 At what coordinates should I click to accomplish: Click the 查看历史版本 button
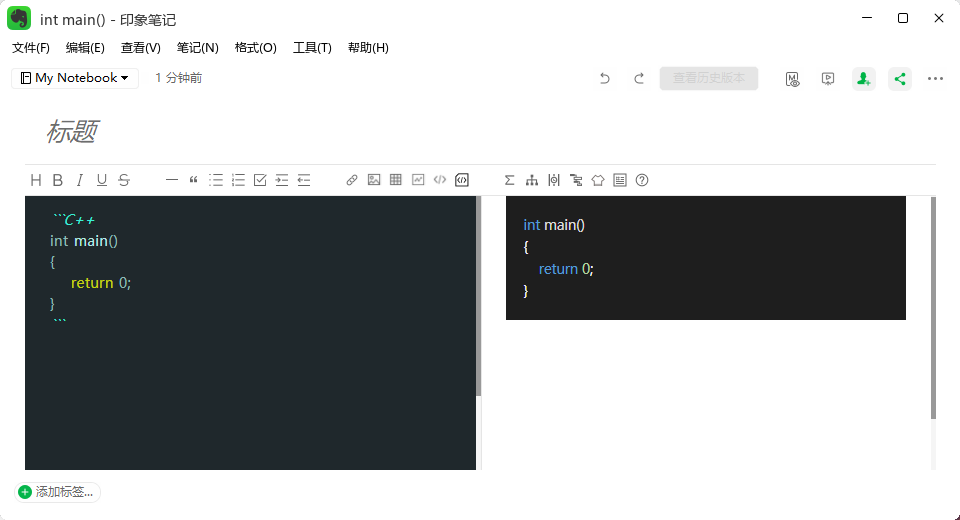709,78
